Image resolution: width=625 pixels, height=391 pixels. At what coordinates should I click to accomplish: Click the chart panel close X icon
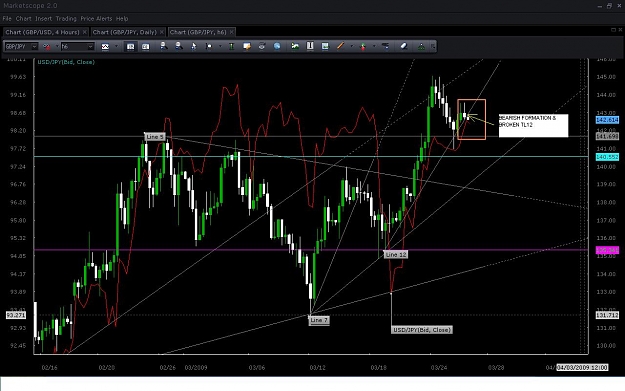620,30
